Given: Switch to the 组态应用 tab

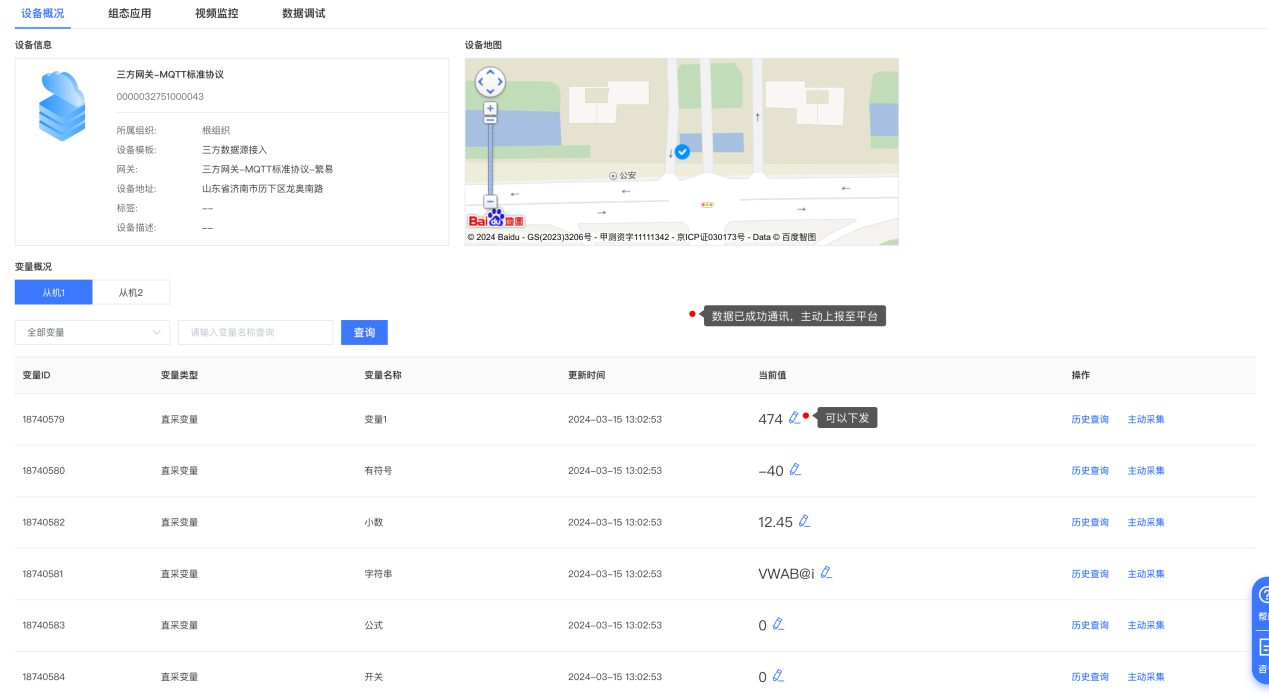Looking at the screenshot, I should pyautogui.click(x=129, y=13).
